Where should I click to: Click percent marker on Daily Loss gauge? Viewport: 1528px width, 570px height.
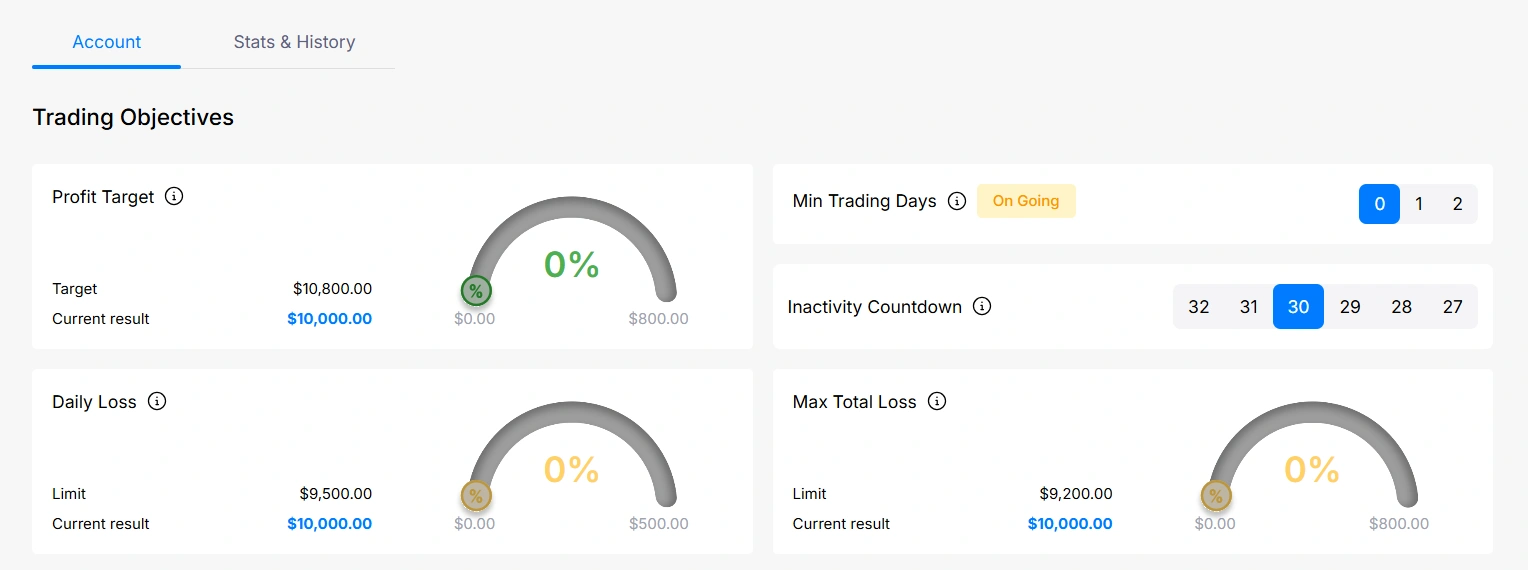[476, 496]
